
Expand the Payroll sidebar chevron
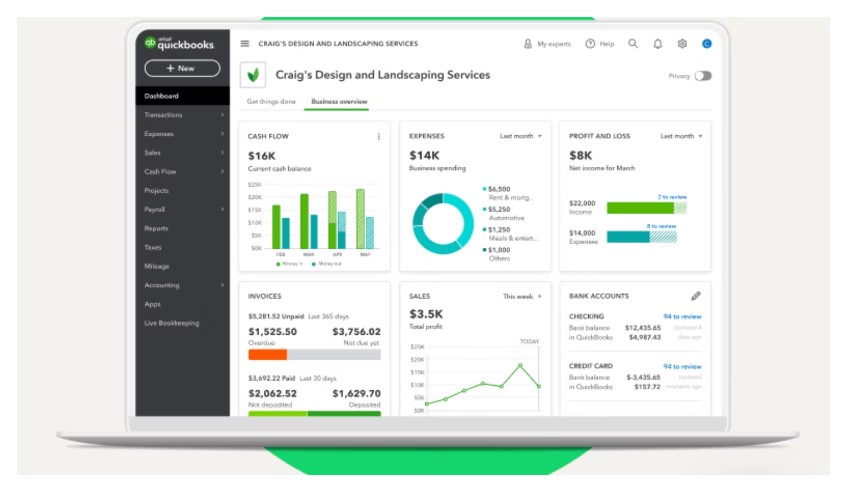(x=222, y=209)
